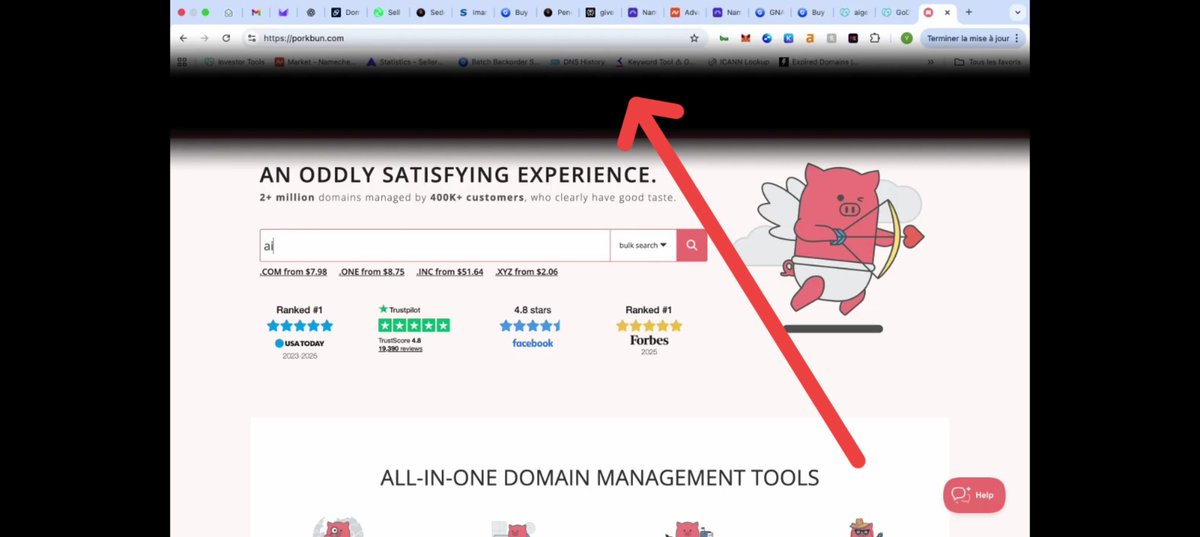The height and width of the screenshot is (537, 1200).
Task: Click the green Y profile avatar
Action: pos(906,38)
